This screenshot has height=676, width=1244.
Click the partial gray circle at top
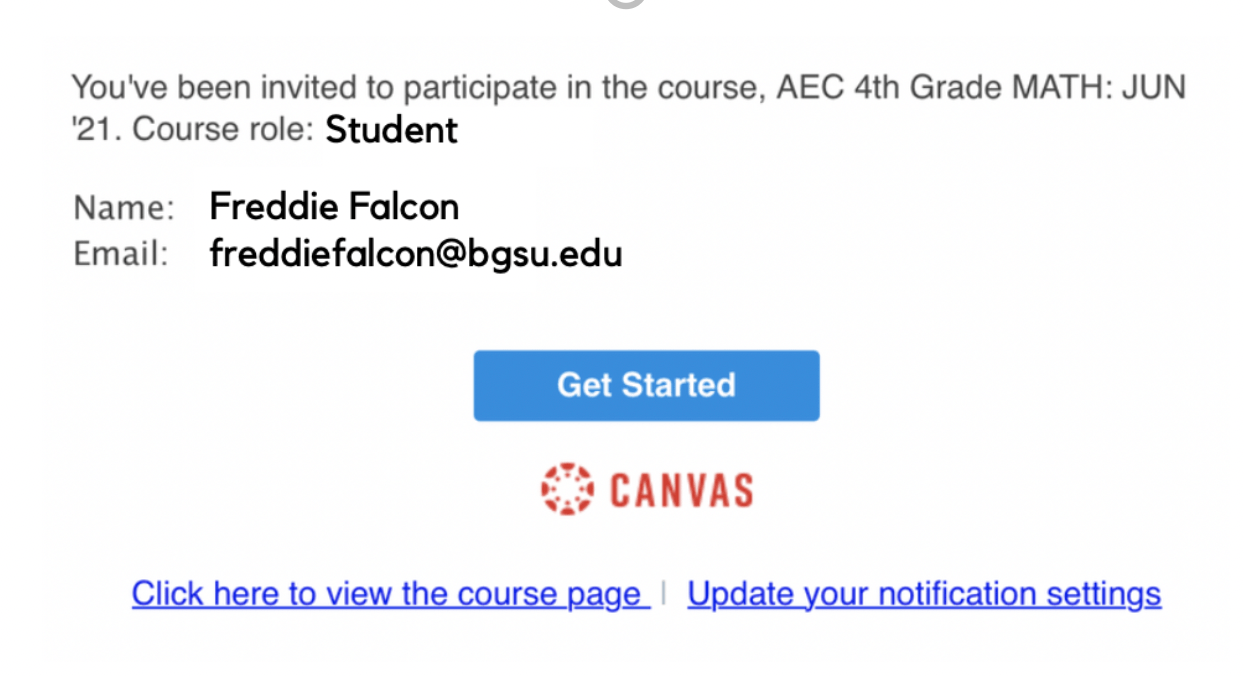(626, 4)
